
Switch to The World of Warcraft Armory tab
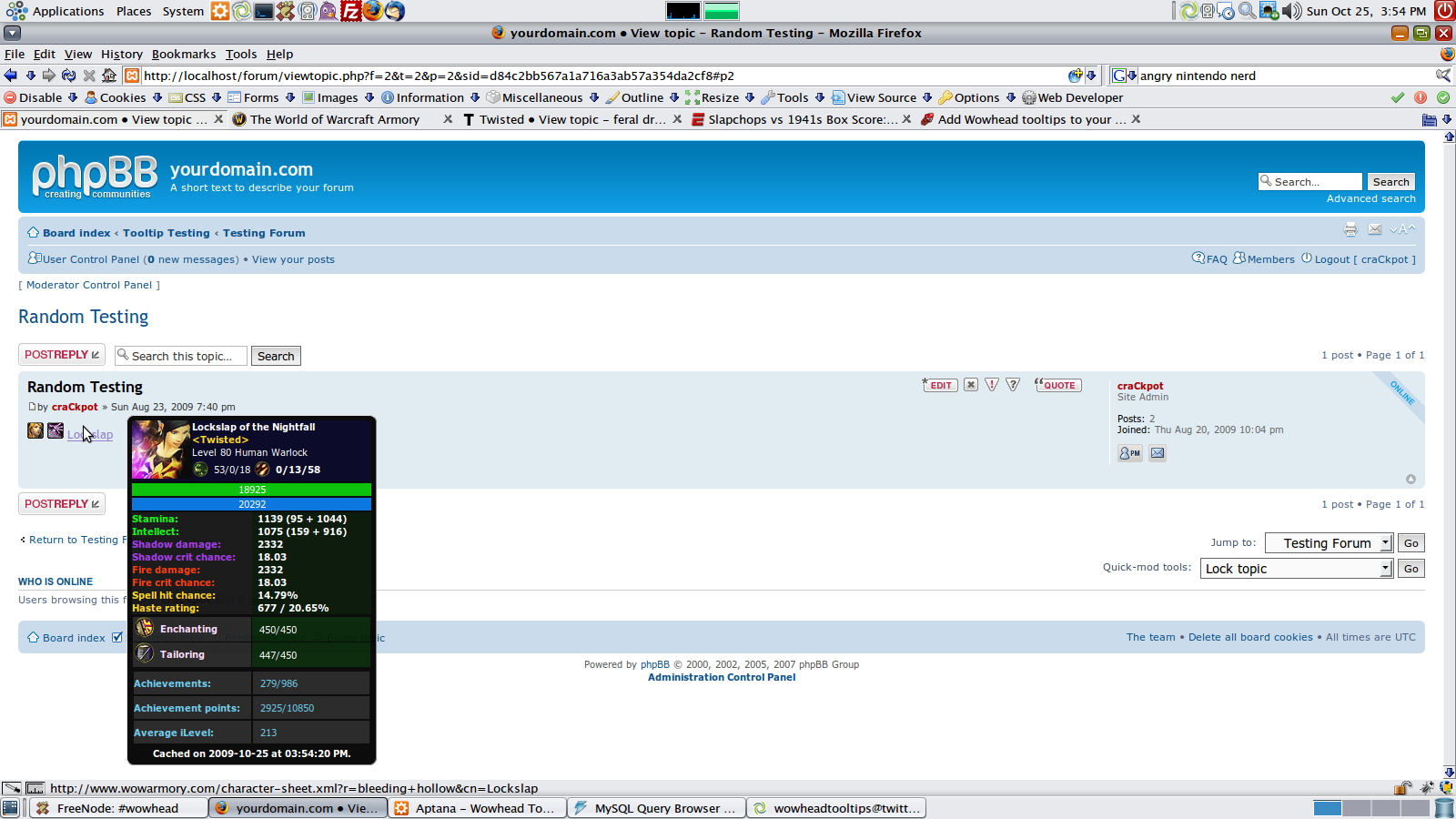[342, 119]
